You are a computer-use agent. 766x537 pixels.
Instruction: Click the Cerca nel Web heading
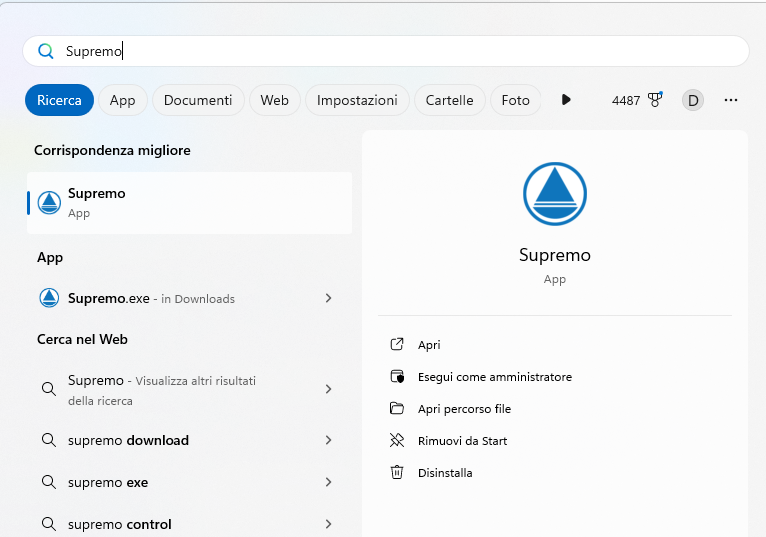(82, 339)
